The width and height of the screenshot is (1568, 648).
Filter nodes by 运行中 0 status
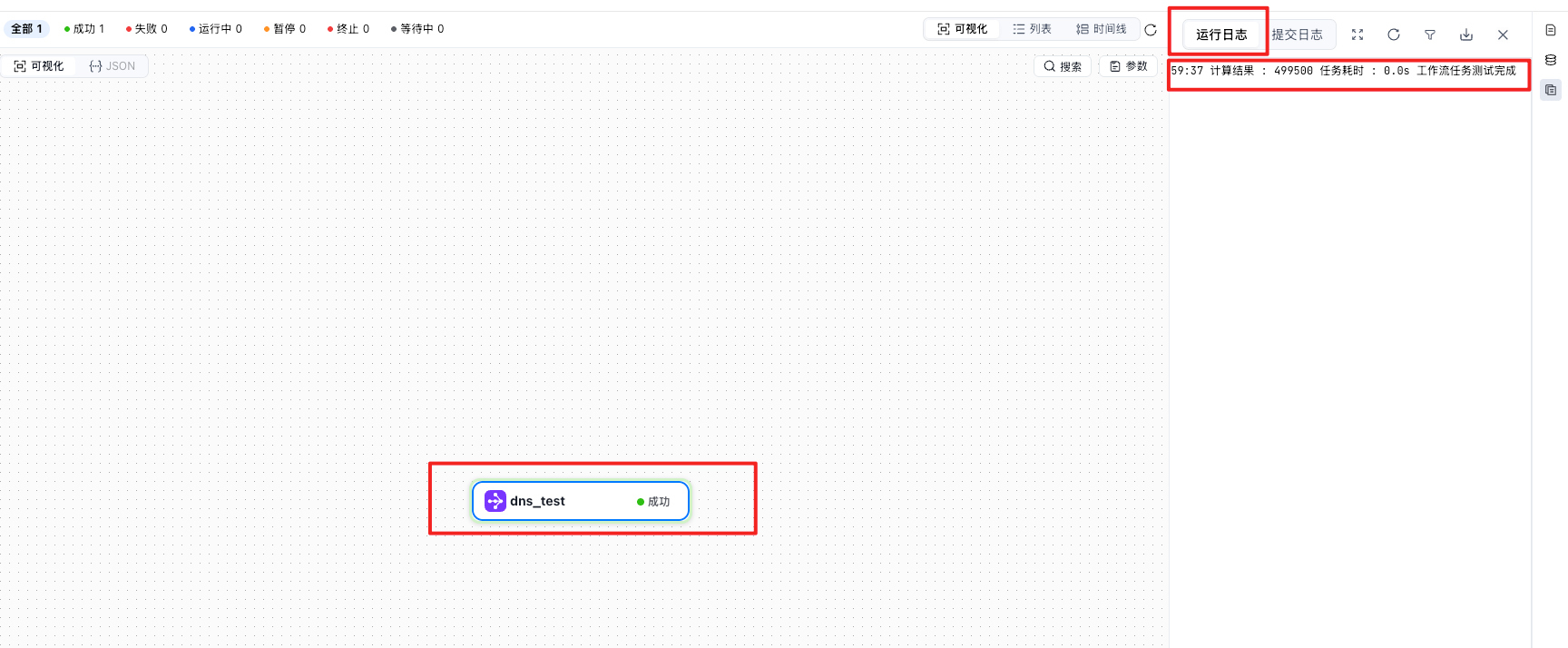216,29
